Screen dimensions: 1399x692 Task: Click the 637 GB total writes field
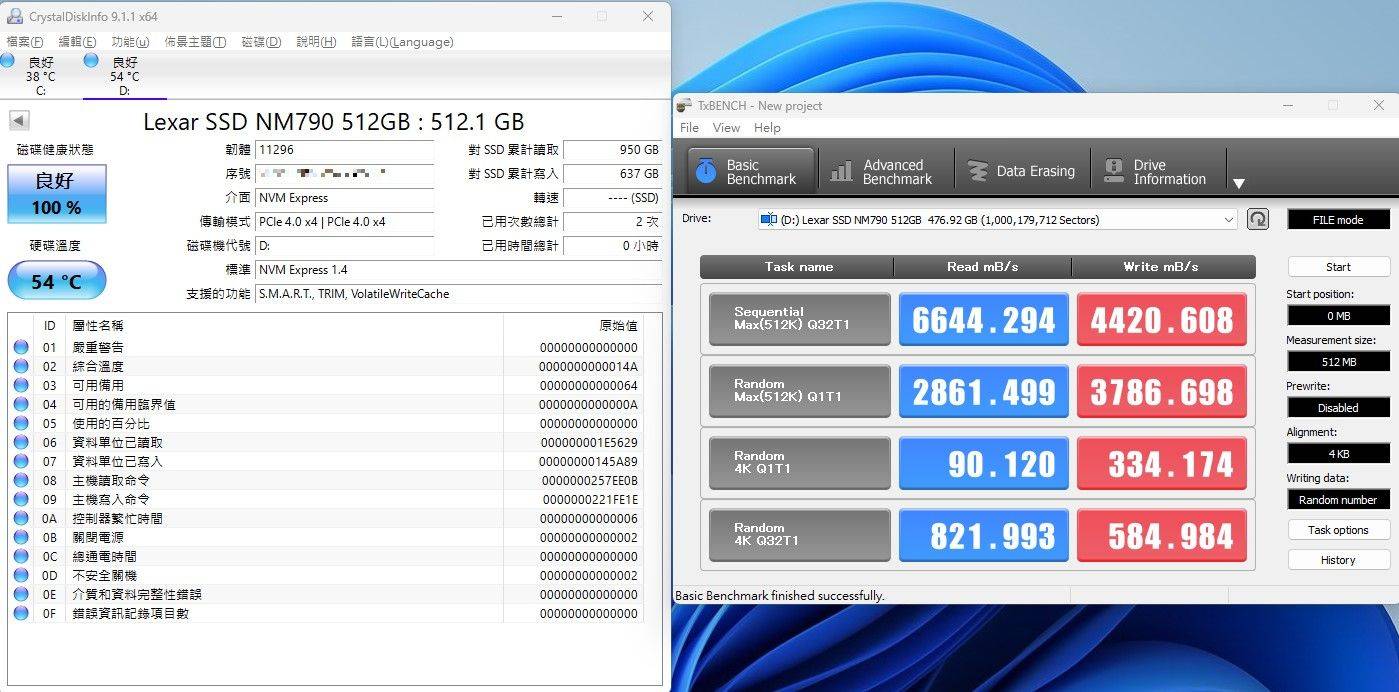pos(612,174)
